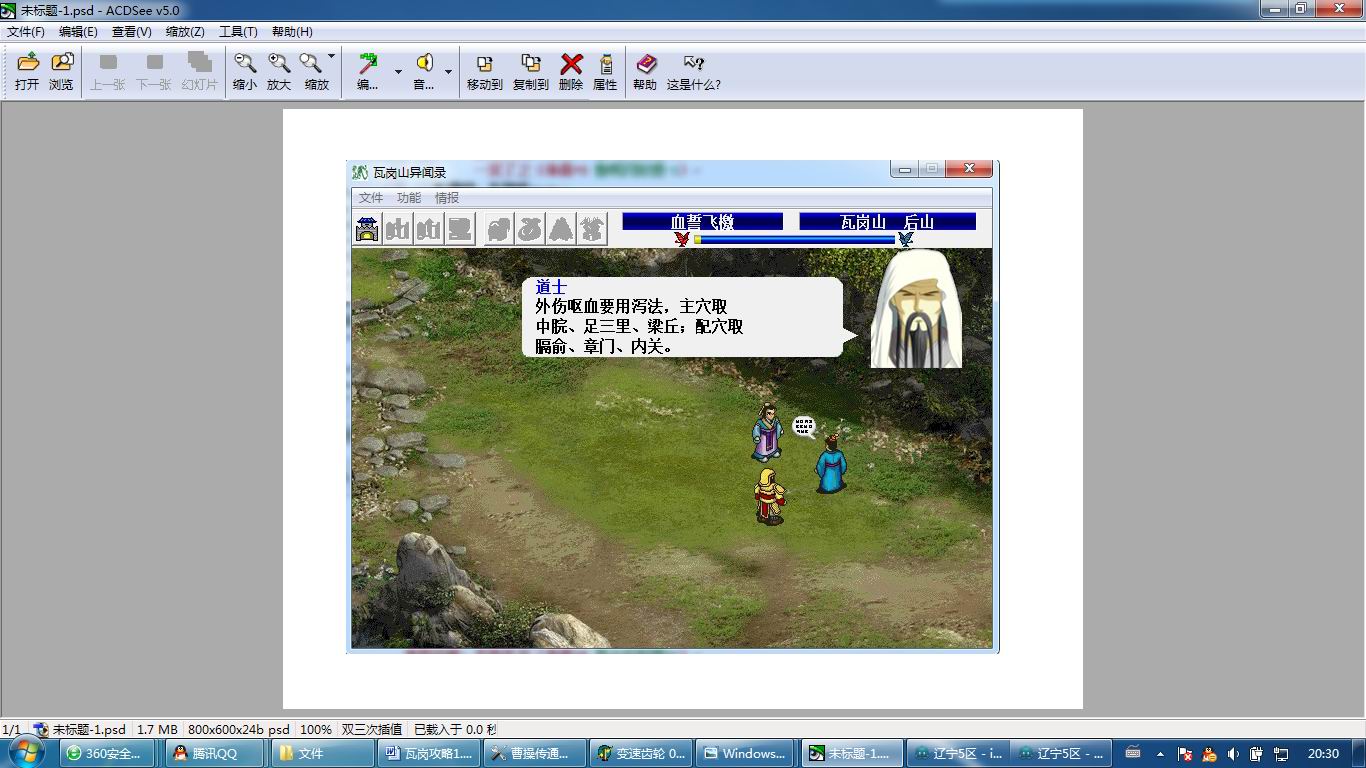Expand the dropdown arrow beside 编...

(398, 72)
